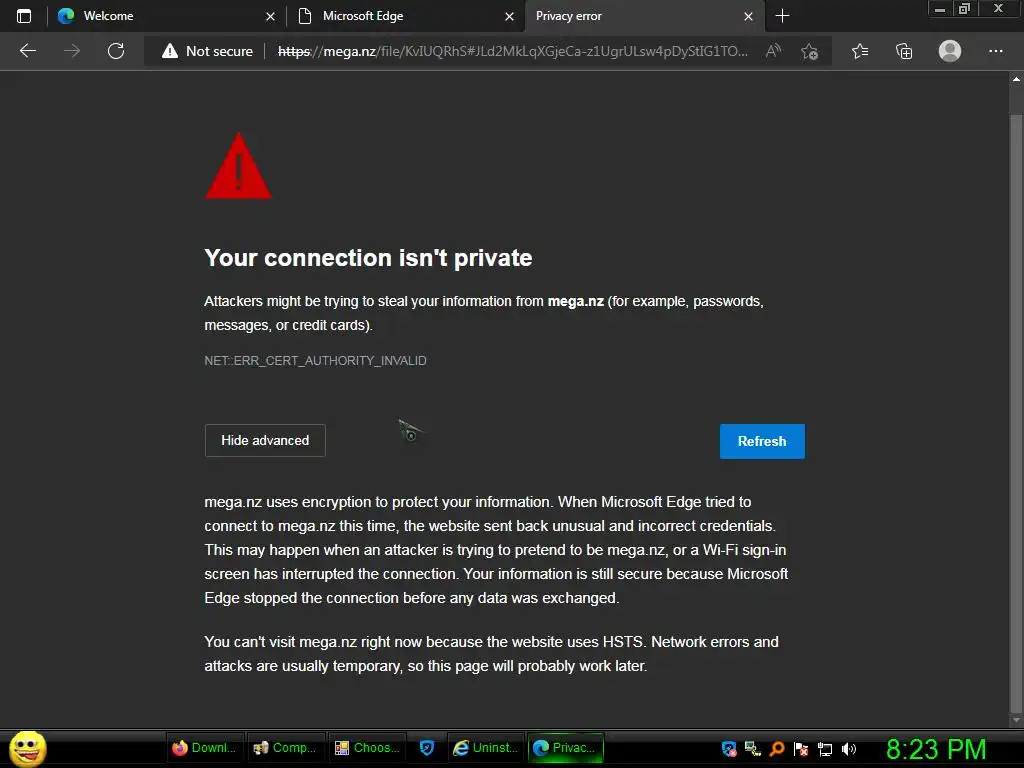Open the tab actions menu icon
Image resolution: width=1024 pixels, height=768 pixels.
point(24,16)
